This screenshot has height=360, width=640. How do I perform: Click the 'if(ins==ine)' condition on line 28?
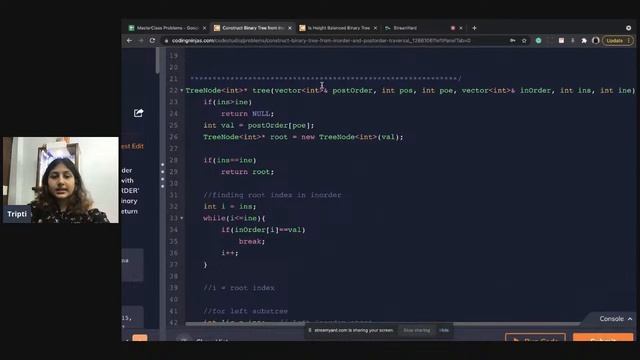(230, 160)
